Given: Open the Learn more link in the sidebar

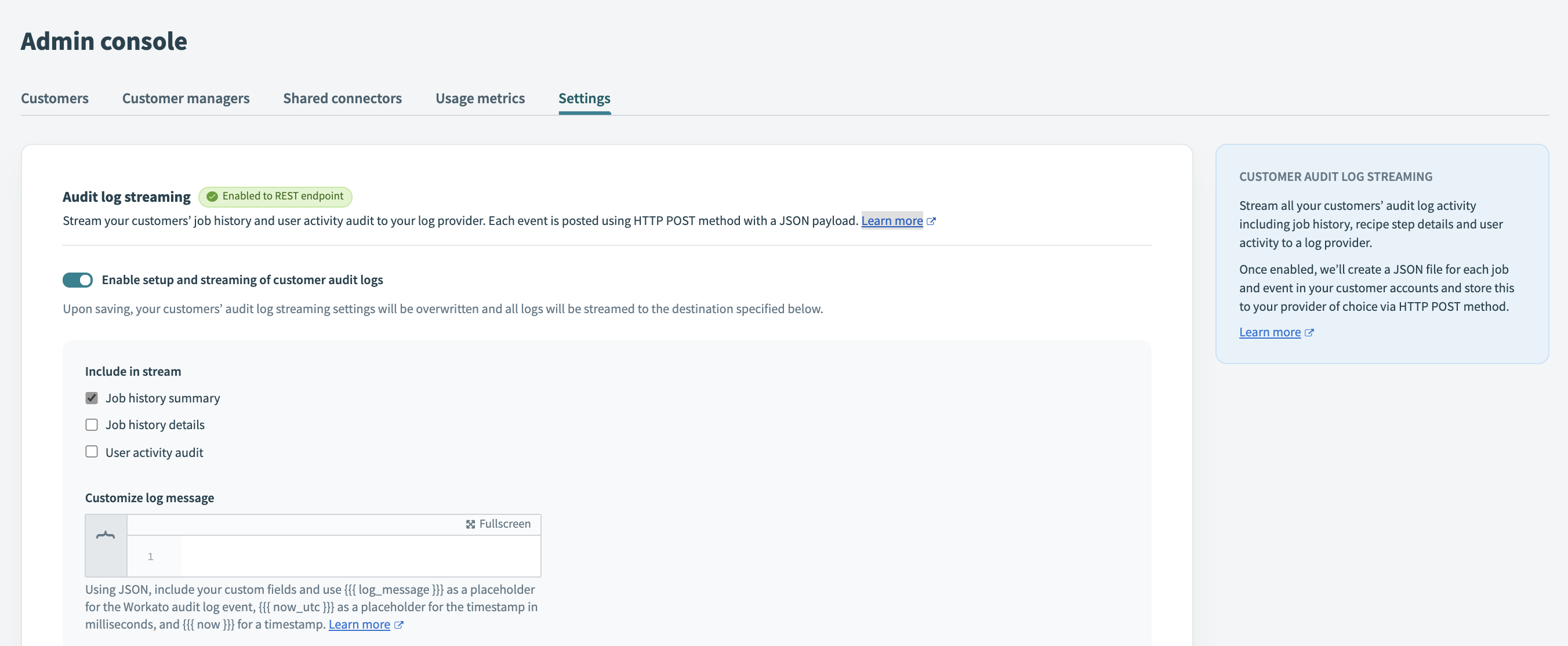Looking at the screenshot, I should tap(1270, 332).
